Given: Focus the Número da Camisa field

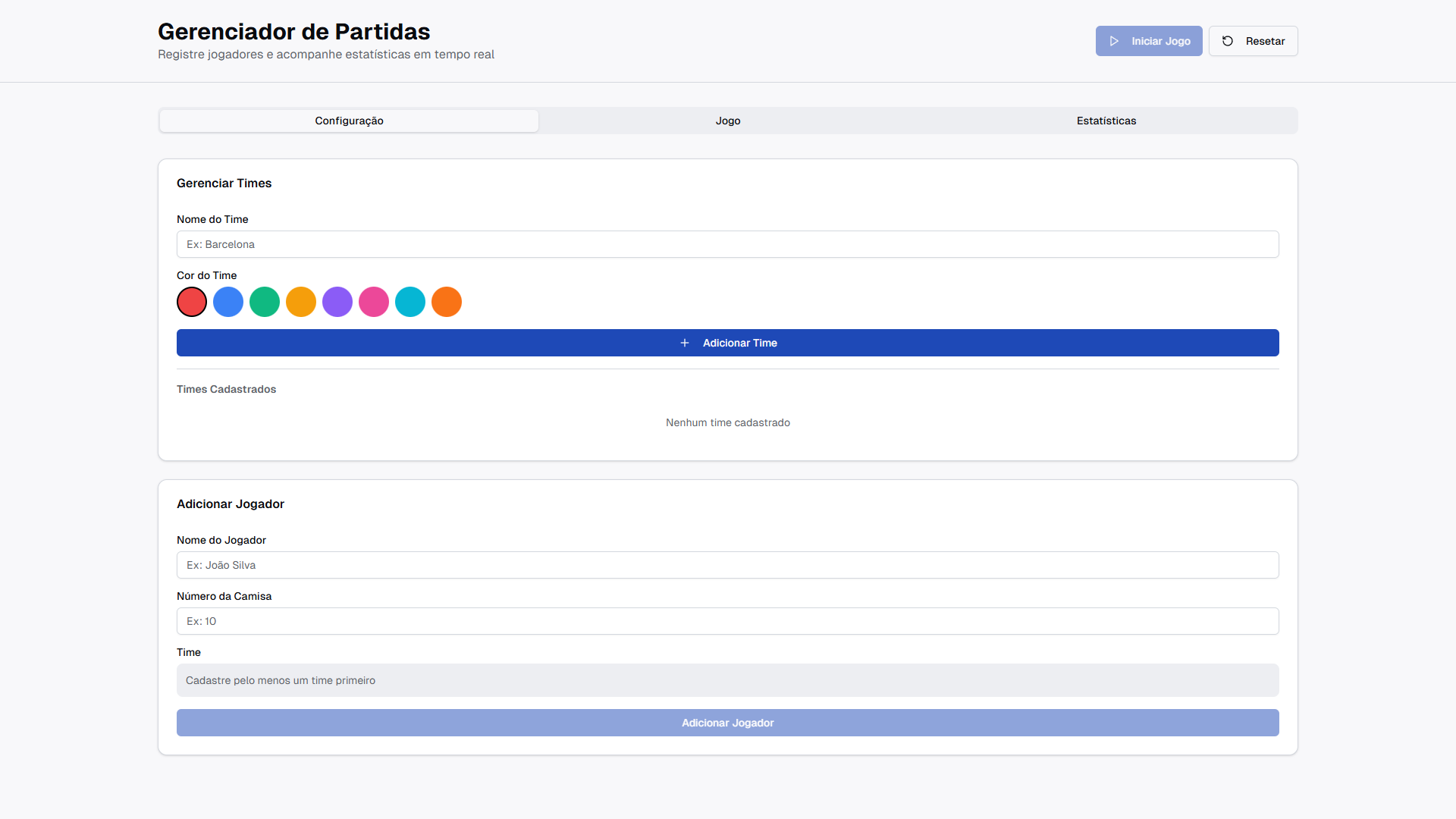Looking at the screenshot, I should tap(728, 621).
